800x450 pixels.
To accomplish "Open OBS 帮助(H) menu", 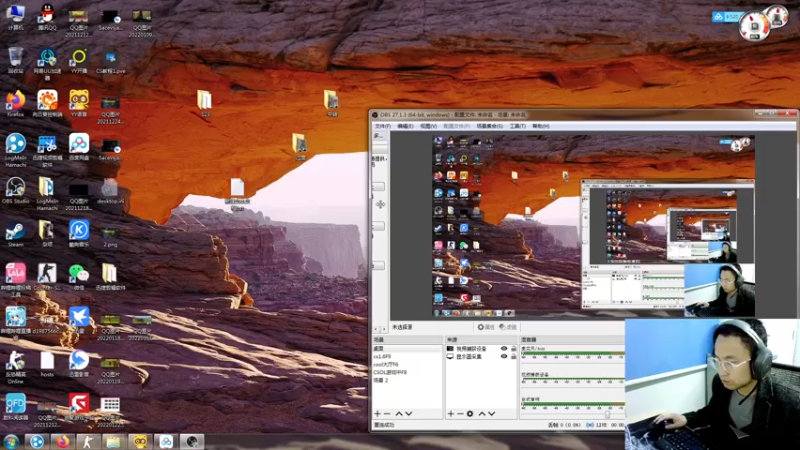I will 541,126.
